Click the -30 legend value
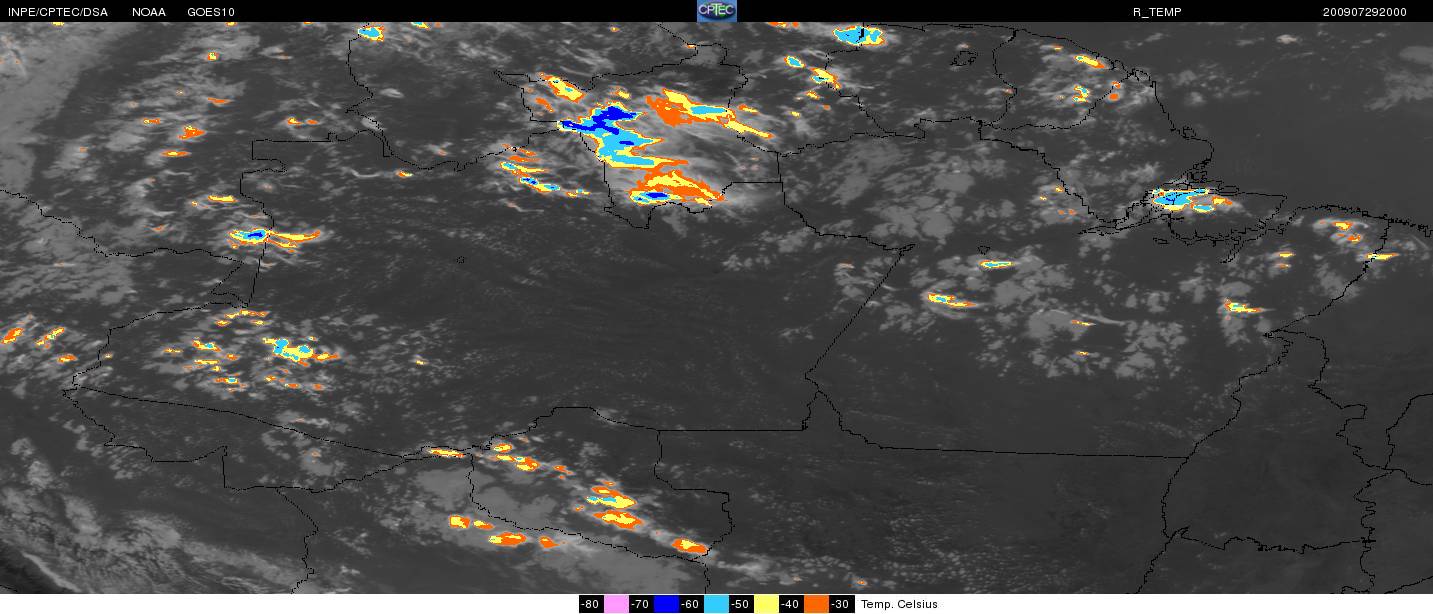The width and height of the screenshot is (1433, 614). [842, 604]
